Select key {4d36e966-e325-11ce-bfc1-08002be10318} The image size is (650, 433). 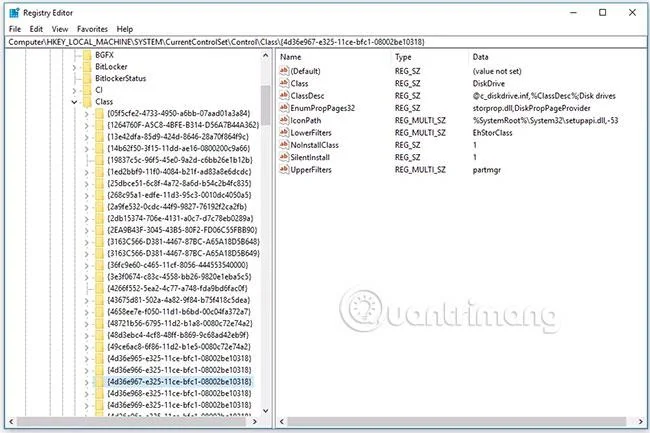click(x=179, y=370)
